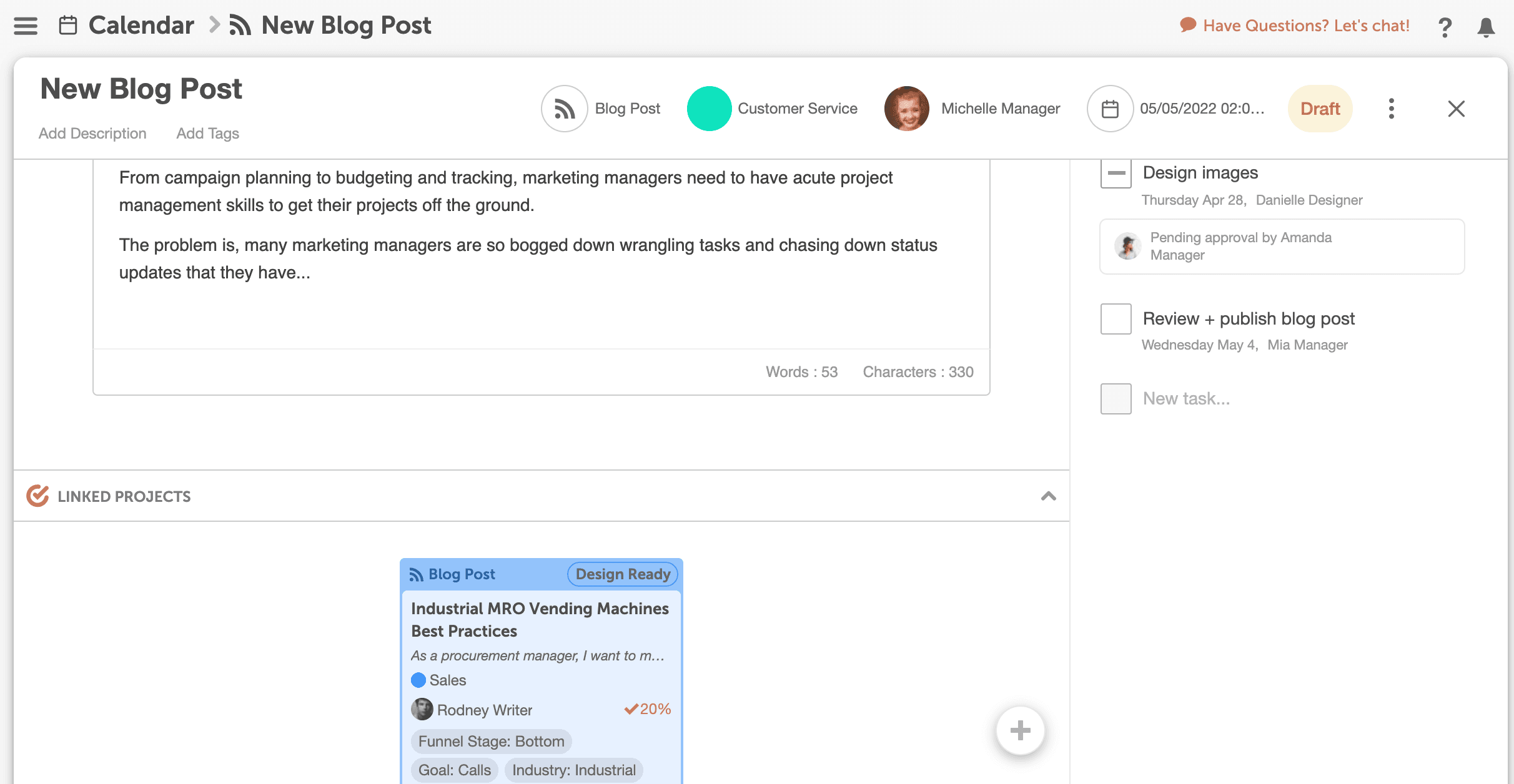Close the New Blog Post panel
1514x784 pixels.
[1456, 109]
